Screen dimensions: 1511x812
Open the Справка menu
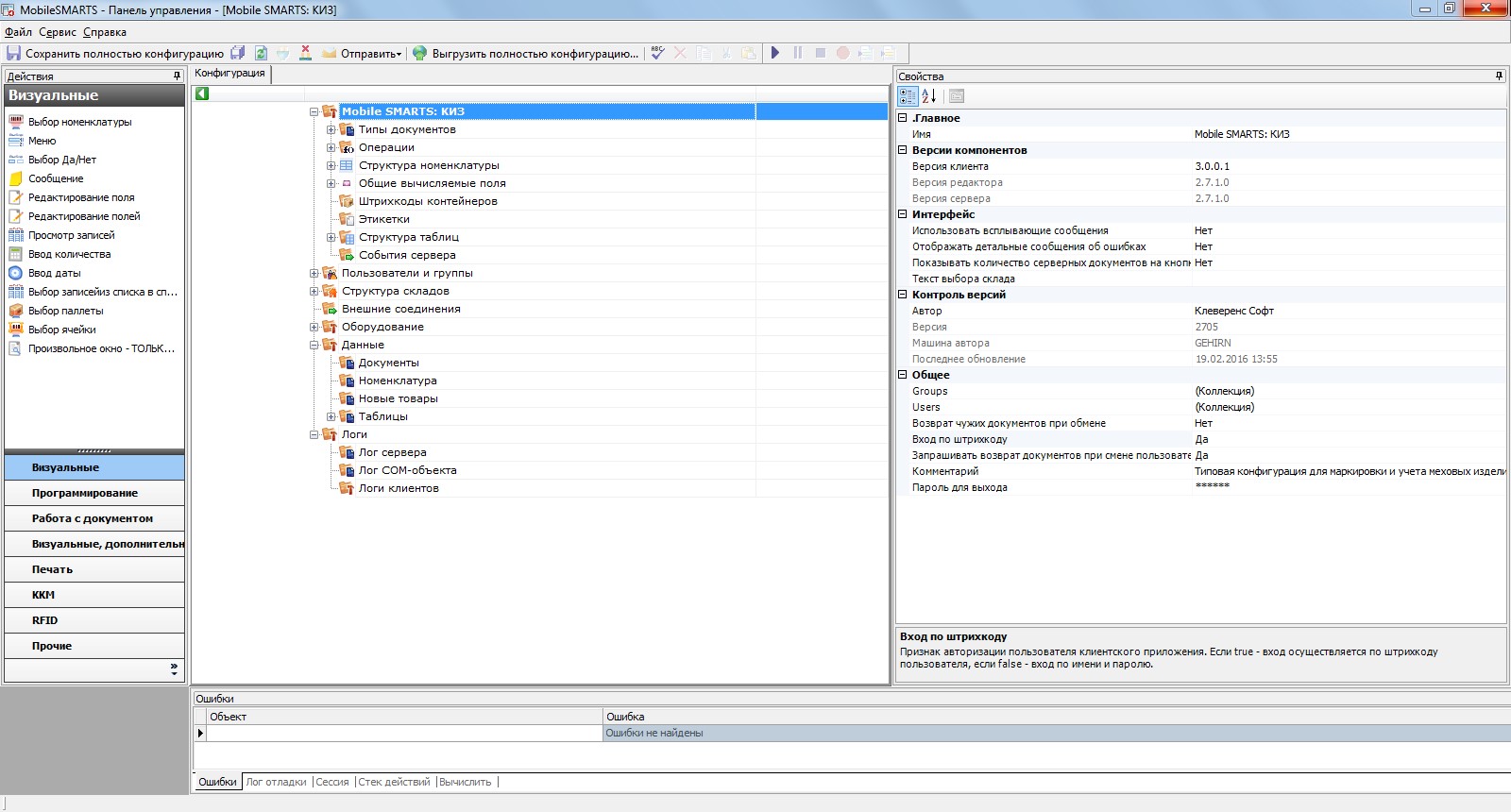[104, 32]
